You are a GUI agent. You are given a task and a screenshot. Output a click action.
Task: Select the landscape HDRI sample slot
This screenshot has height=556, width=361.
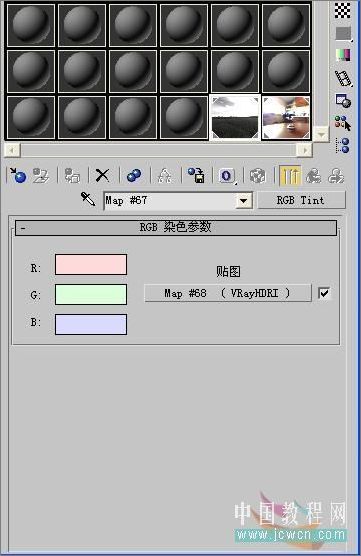pyautogui.click(x=235, y=117)
